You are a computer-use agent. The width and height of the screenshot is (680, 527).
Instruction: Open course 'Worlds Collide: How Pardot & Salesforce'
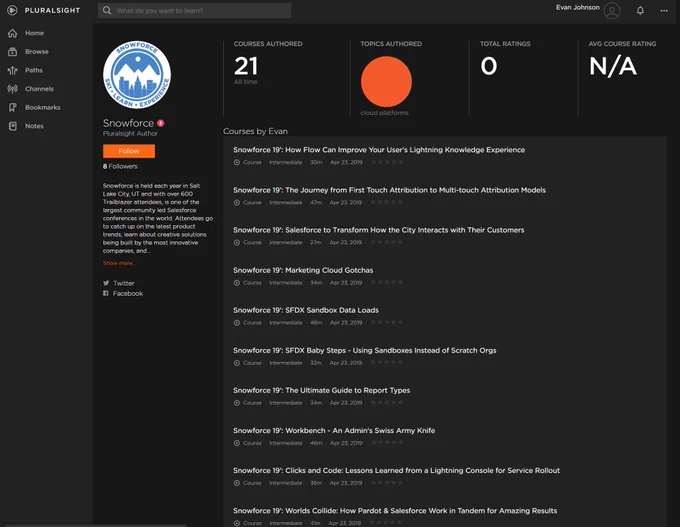[x=395, y=511]
